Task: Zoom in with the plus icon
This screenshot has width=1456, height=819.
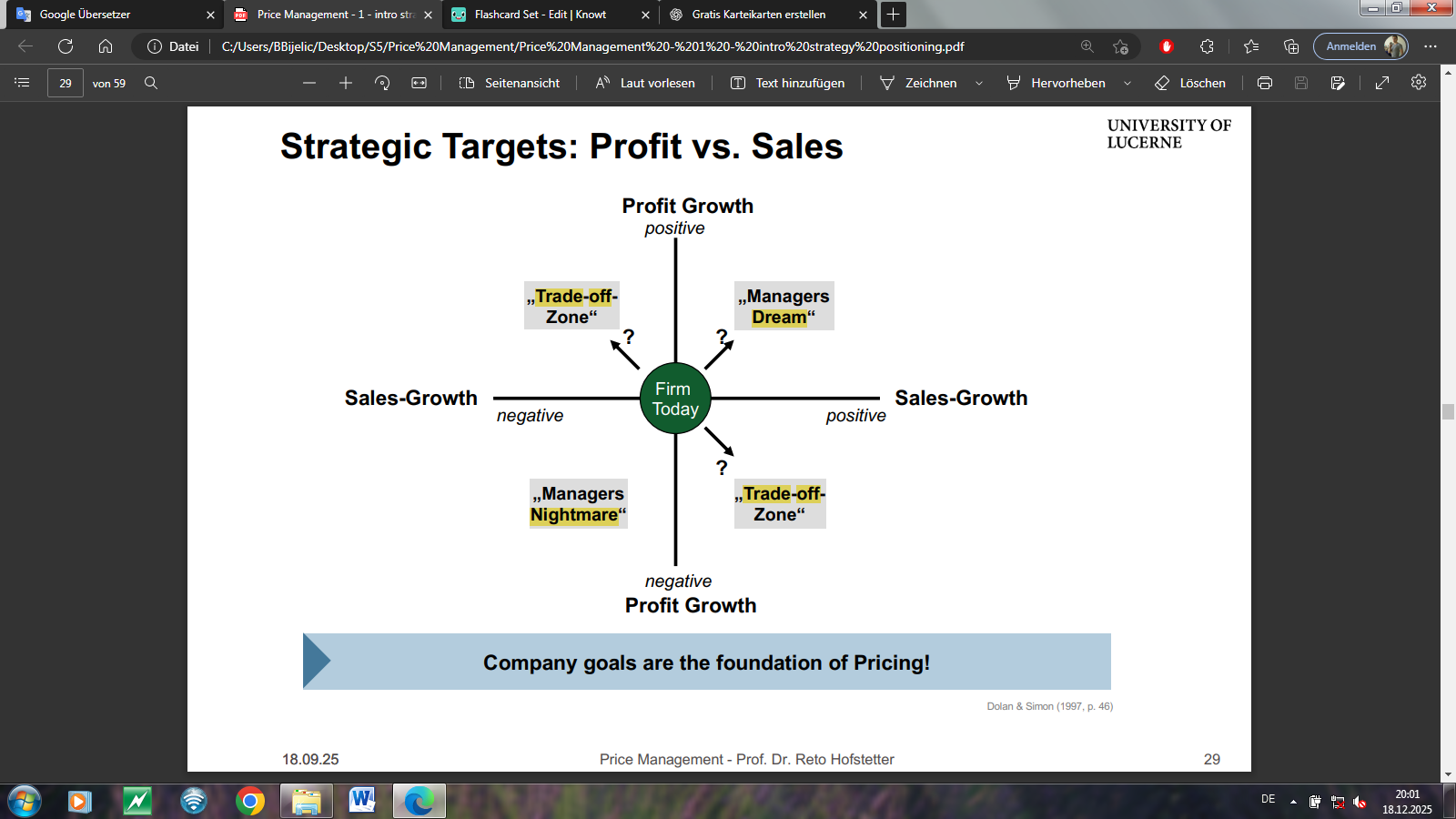Action: tap(346, 83)
